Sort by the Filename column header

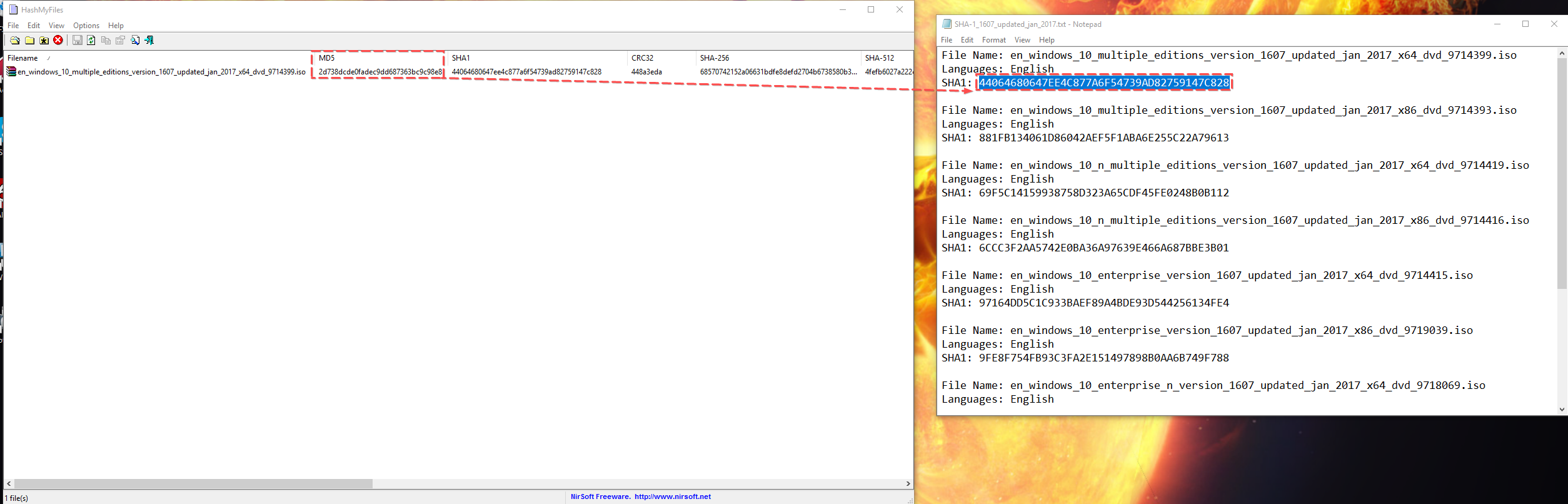click(x=158, y=58)
